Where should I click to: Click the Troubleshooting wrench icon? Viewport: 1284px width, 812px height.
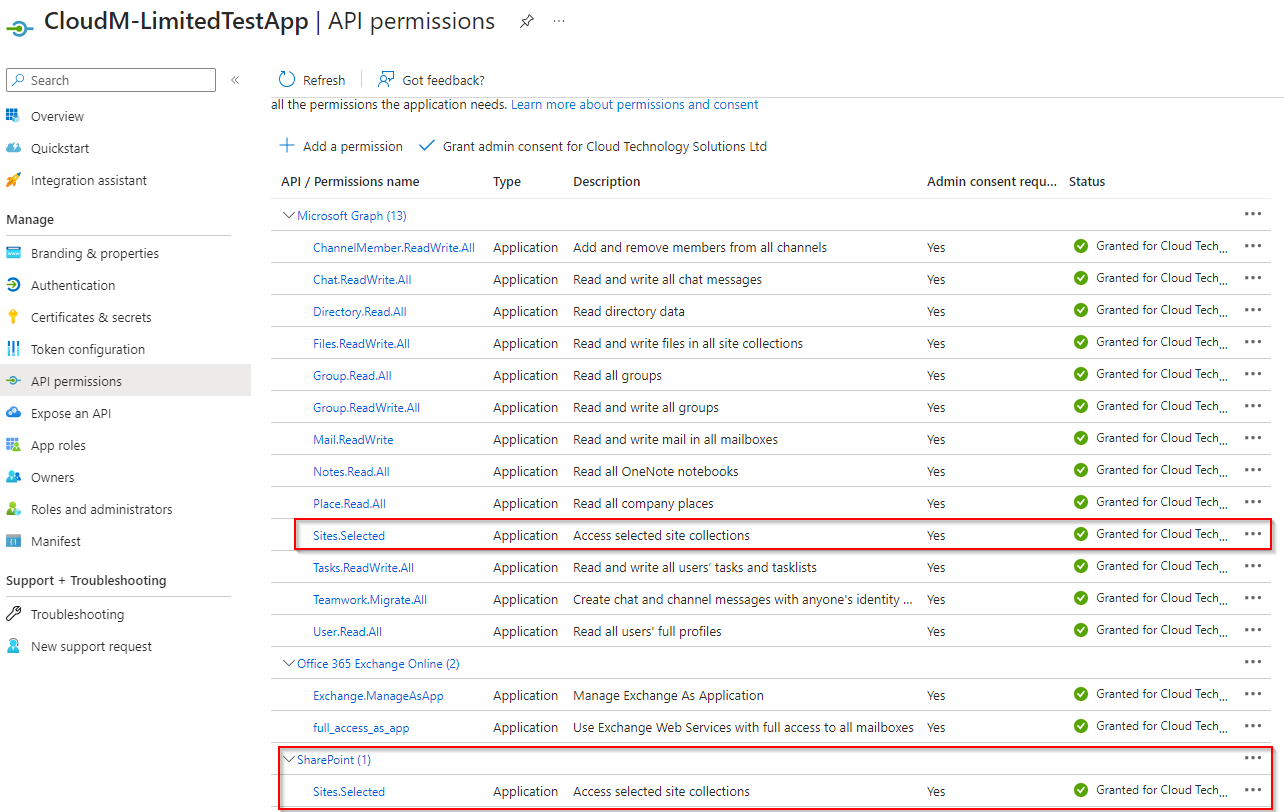point(13,614)
